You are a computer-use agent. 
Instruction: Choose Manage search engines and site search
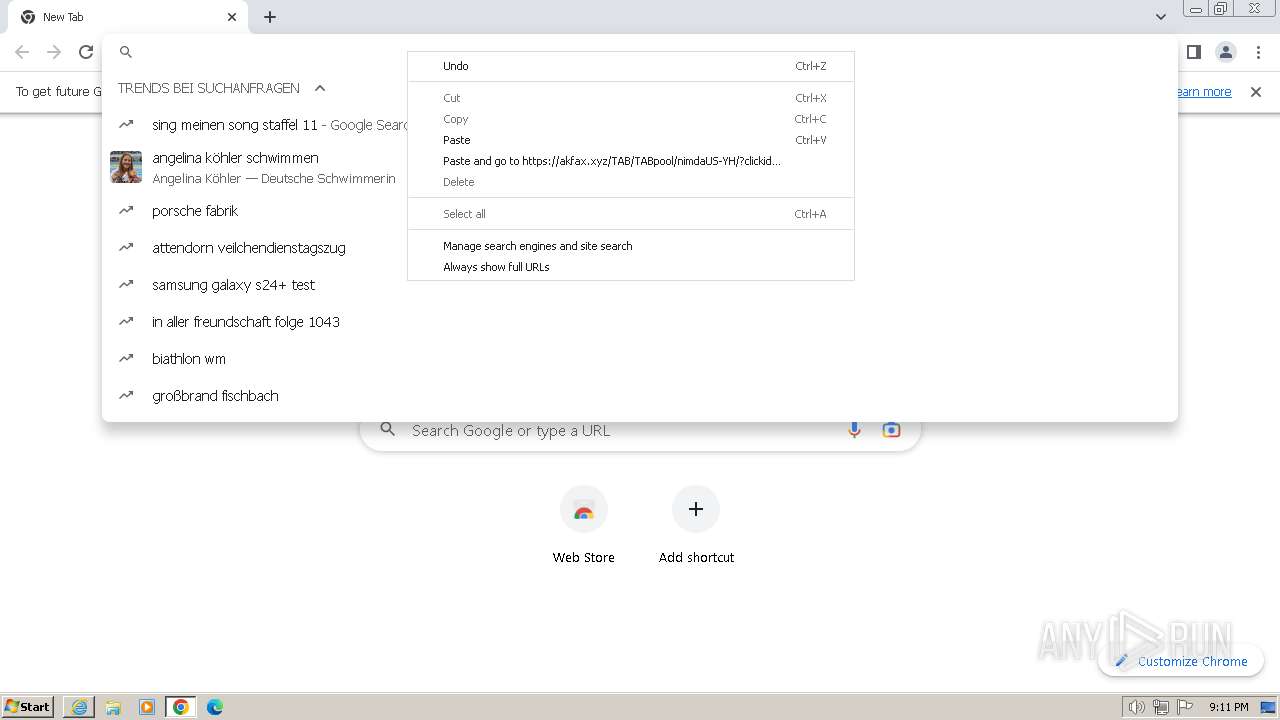[x=631, y=246]
